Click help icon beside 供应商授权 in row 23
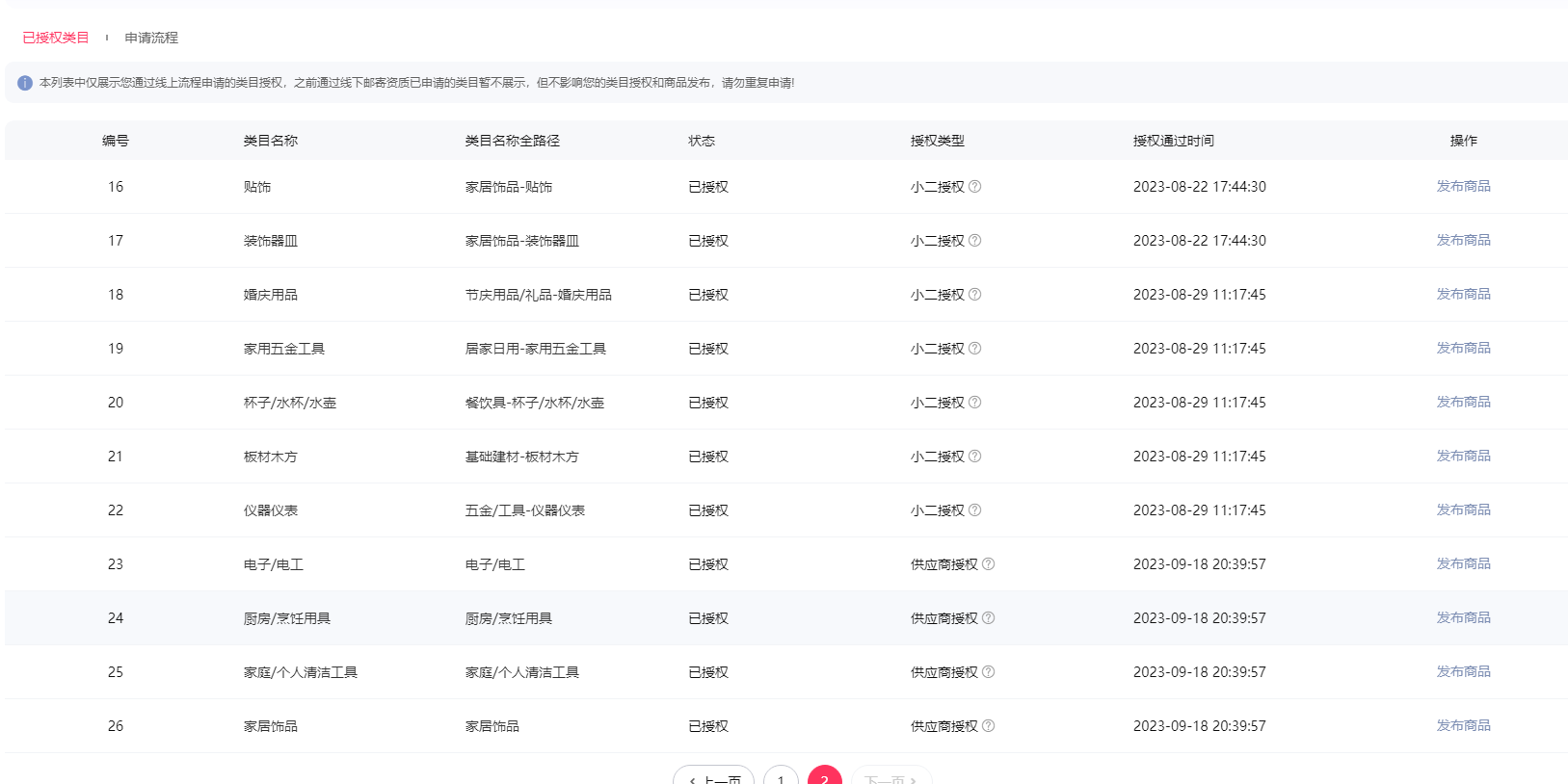The width and height of the screenshot is (1568, 784). pos(988,564)
